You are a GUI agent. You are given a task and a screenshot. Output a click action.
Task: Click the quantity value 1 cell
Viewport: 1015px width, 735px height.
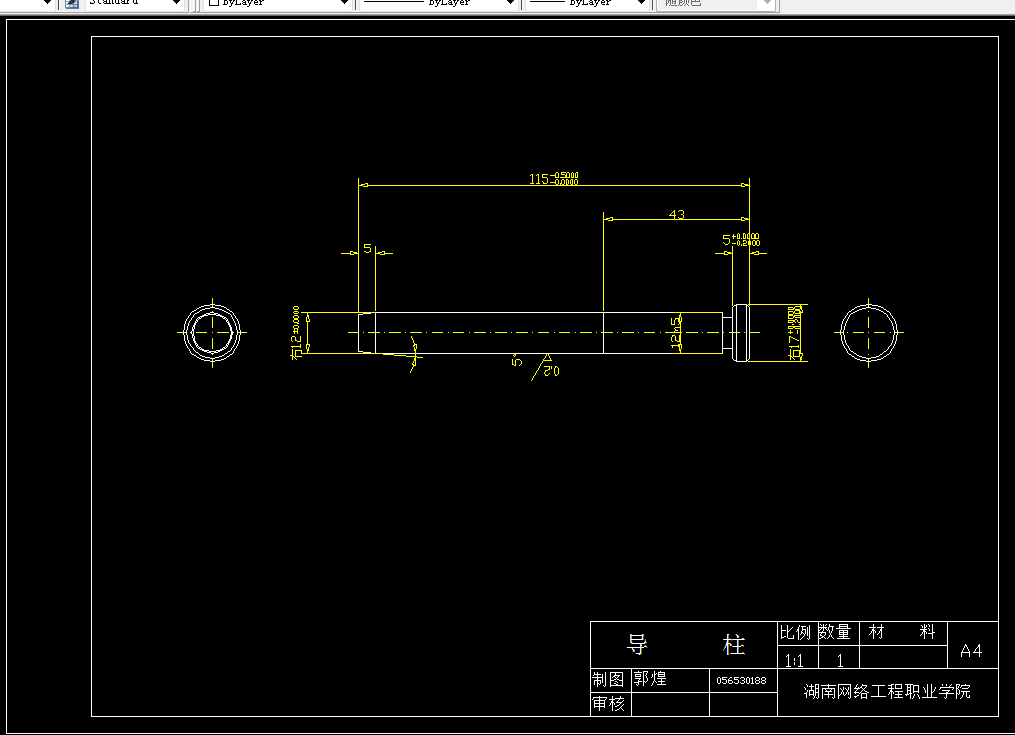[x=839, y=658]
